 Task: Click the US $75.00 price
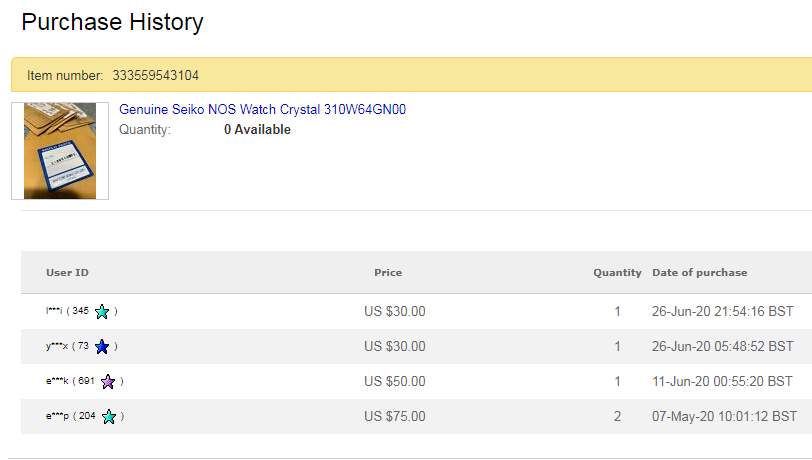click(394, 417)
